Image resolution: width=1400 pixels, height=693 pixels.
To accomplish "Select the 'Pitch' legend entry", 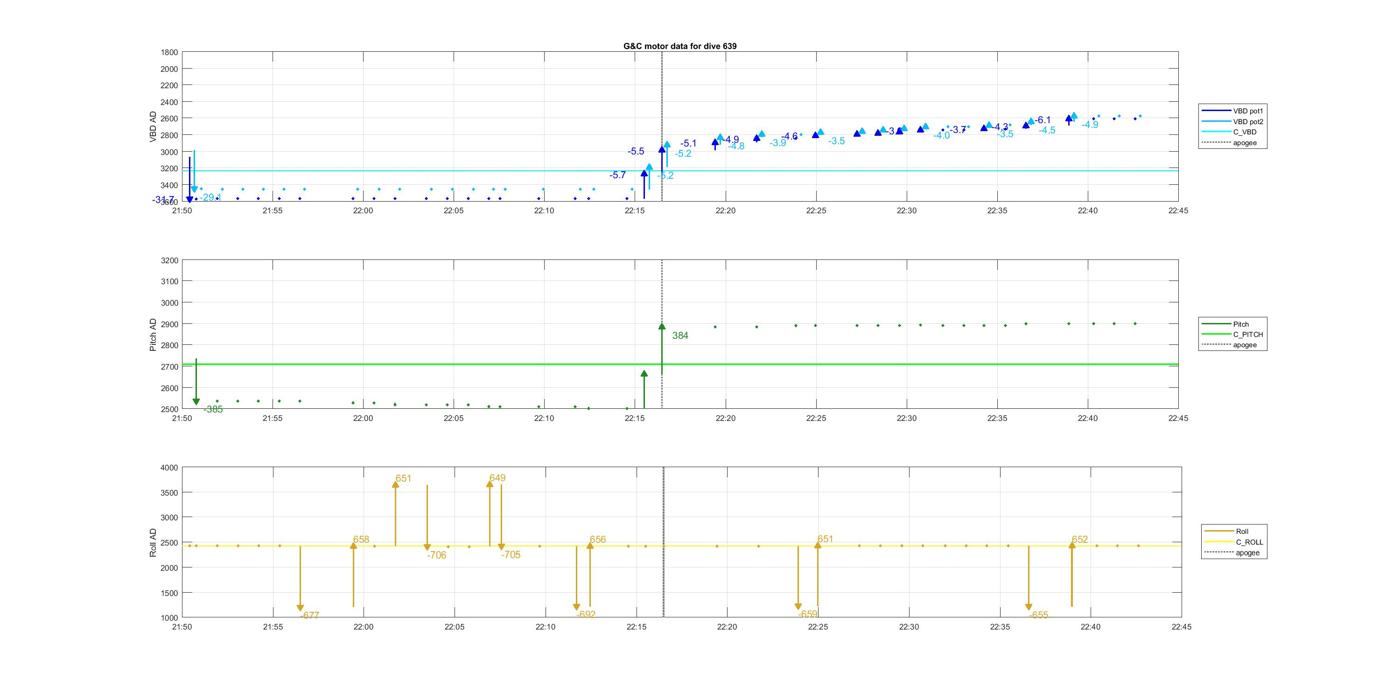I will pyautogui.click(x=1226, y=324).
